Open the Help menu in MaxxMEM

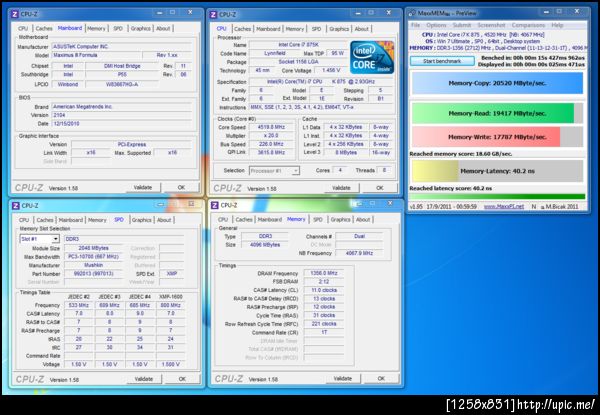(557, 25)
